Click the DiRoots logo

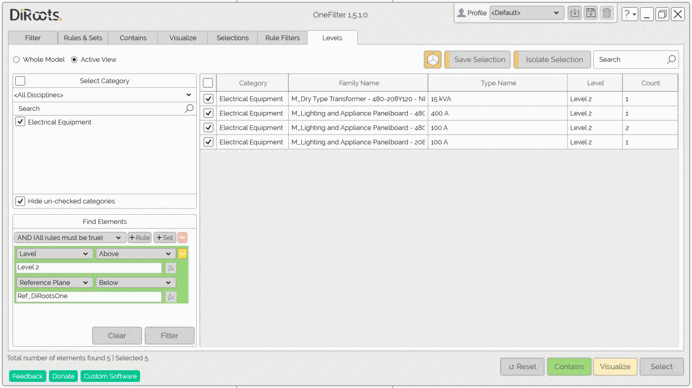pos(35,15)
